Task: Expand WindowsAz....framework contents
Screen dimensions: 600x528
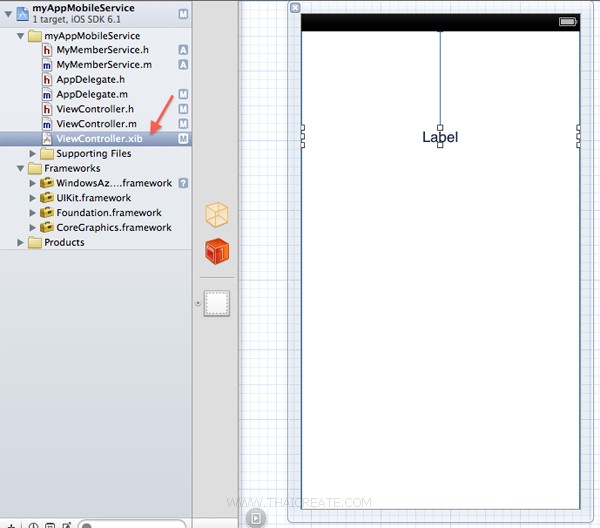Action: pyautogui.click(x=33, y=183)
